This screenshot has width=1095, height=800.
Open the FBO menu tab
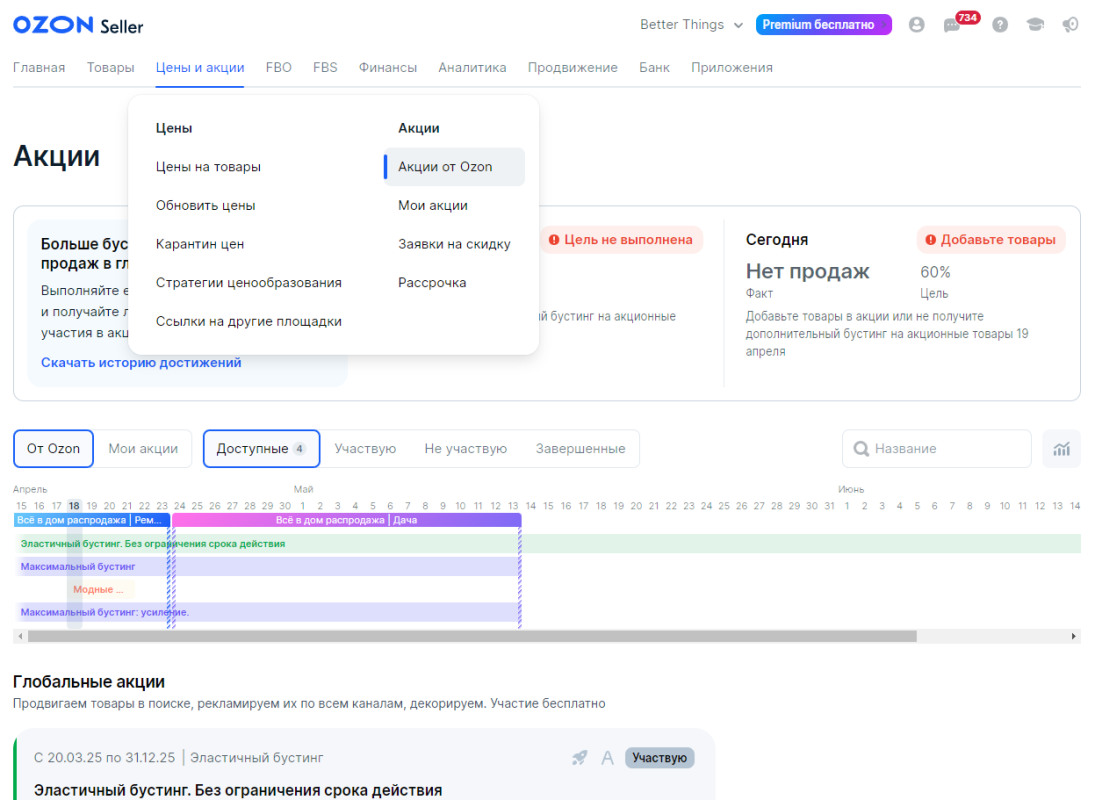[279, 68]
